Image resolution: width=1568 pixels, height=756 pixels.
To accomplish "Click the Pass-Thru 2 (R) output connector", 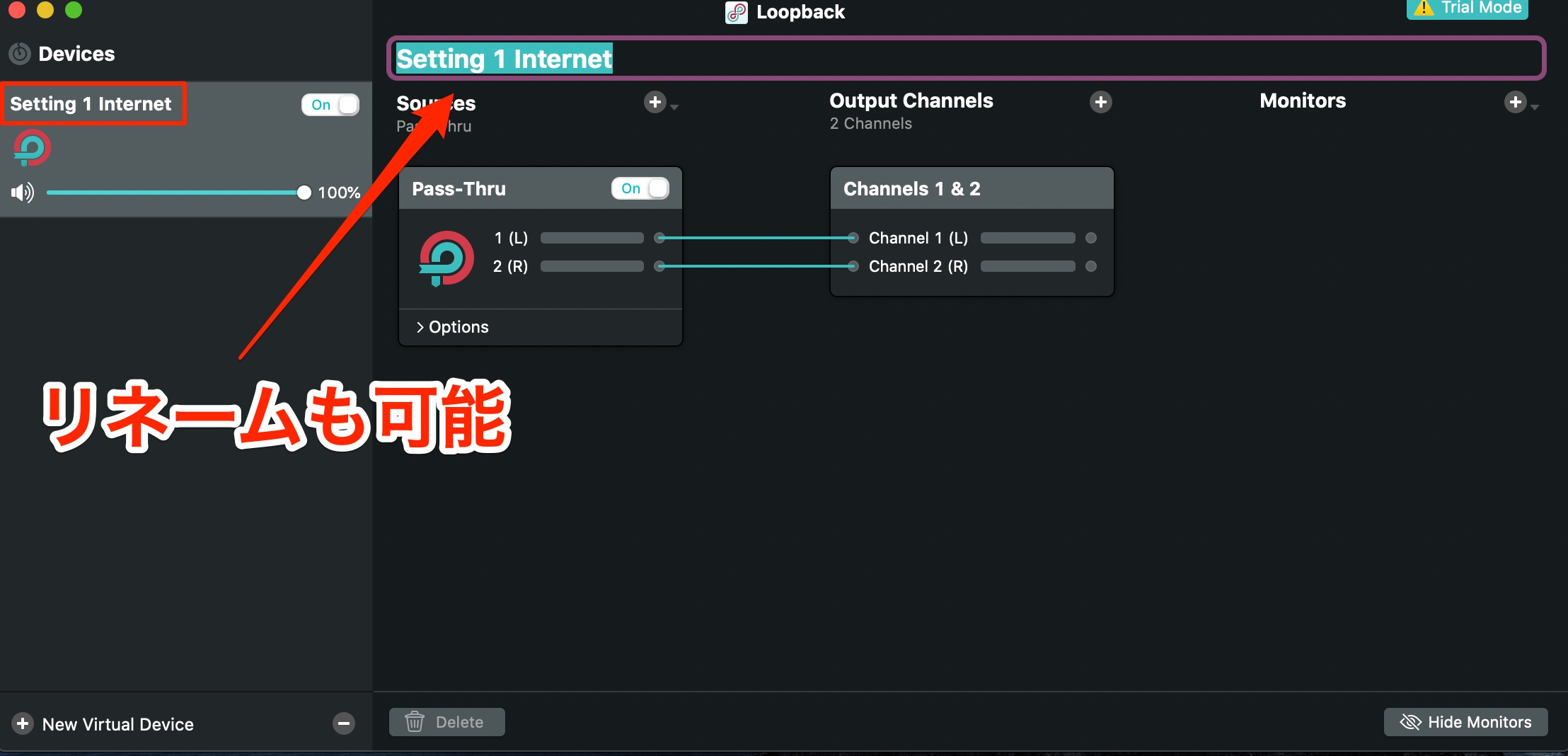I will coord(659,266).
